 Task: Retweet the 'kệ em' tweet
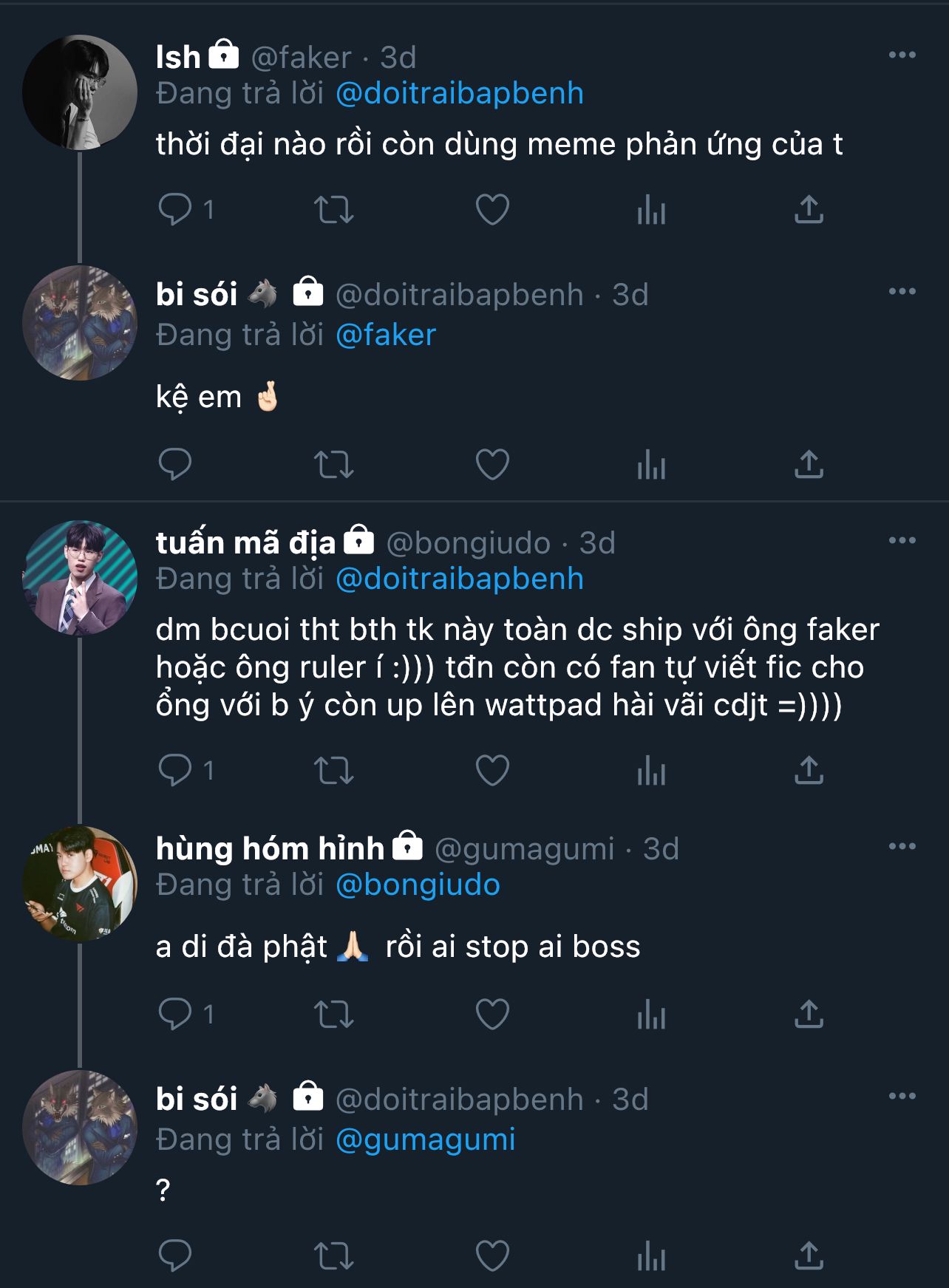point(334,465)
